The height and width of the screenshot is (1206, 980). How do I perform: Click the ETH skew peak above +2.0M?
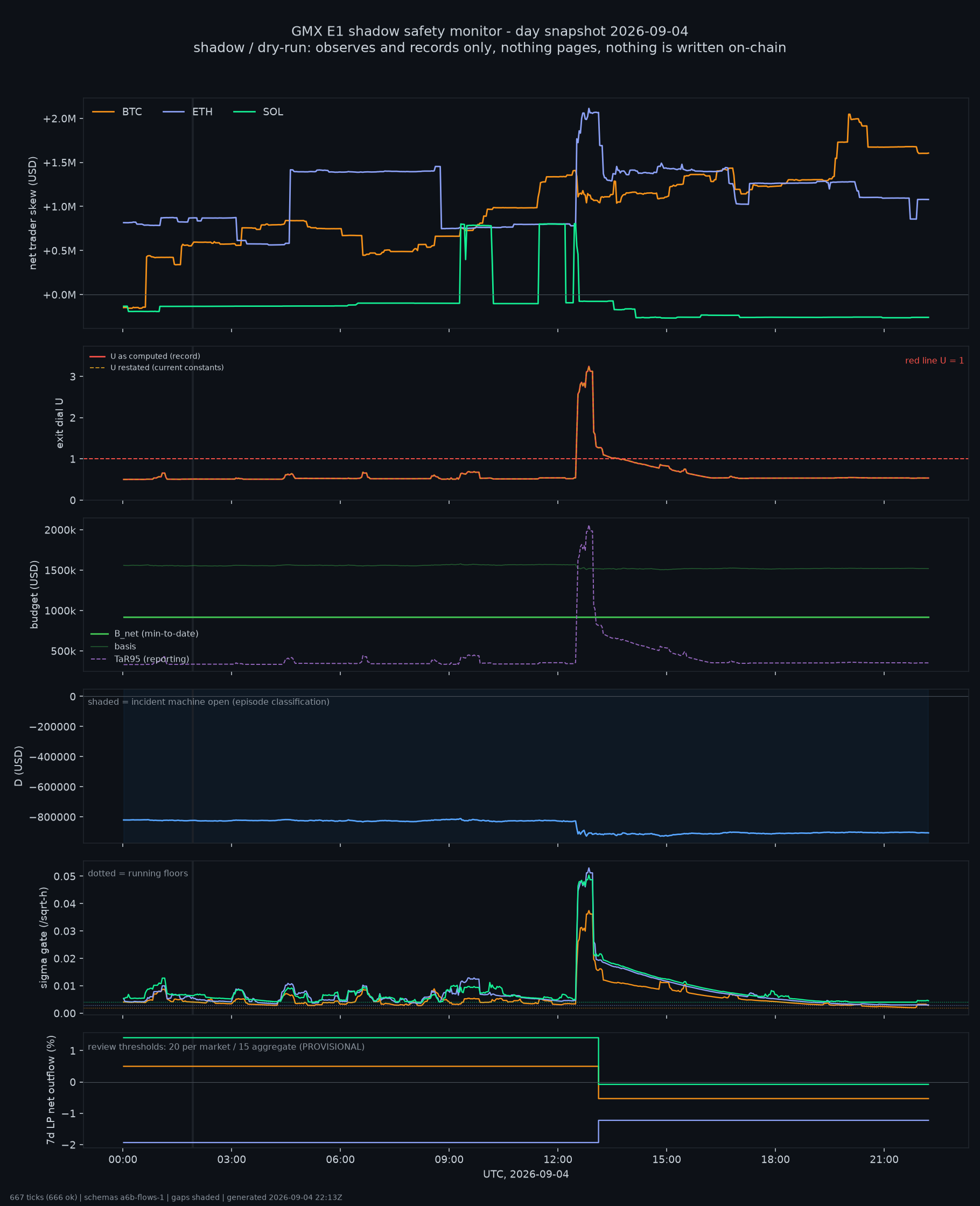pos(589,109)
